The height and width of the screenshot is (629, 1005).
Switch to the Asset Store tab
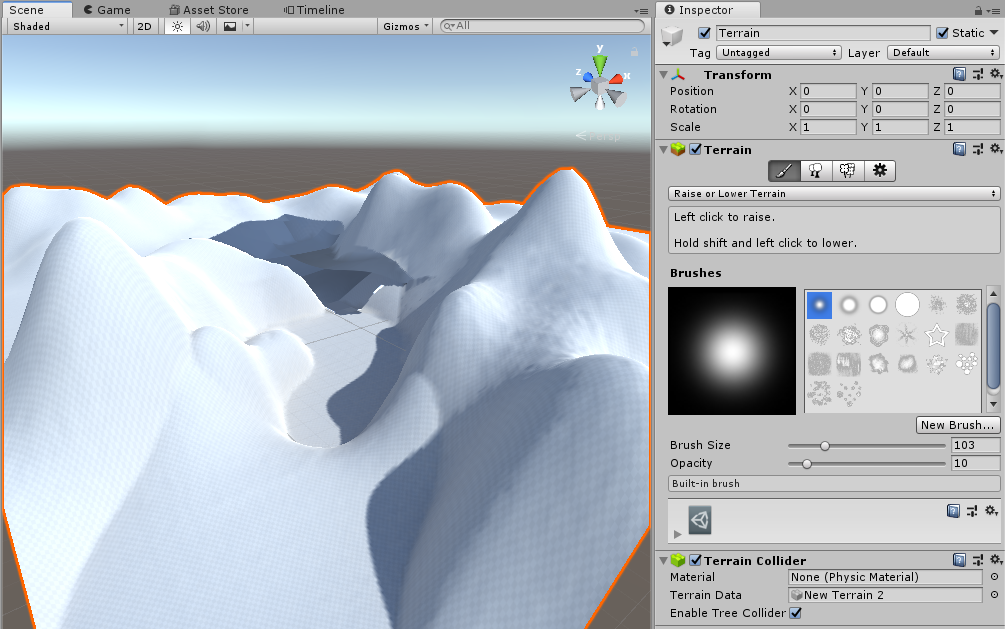coord(210,9)
